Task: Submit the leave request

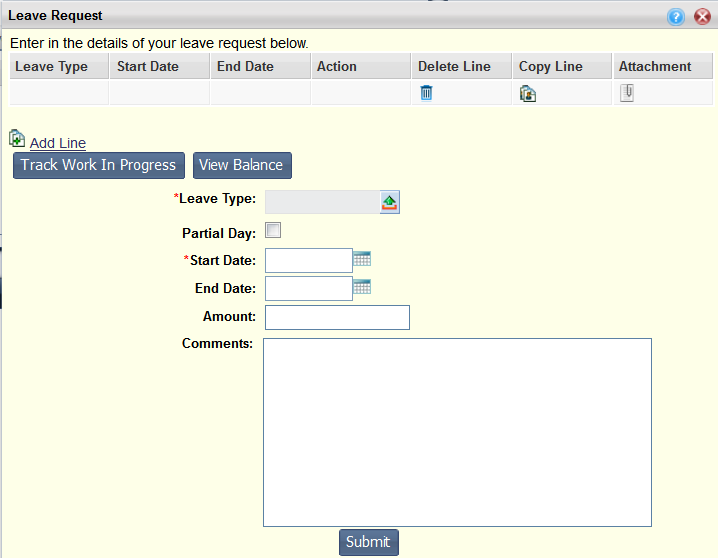Action: [x=369, y=542]
